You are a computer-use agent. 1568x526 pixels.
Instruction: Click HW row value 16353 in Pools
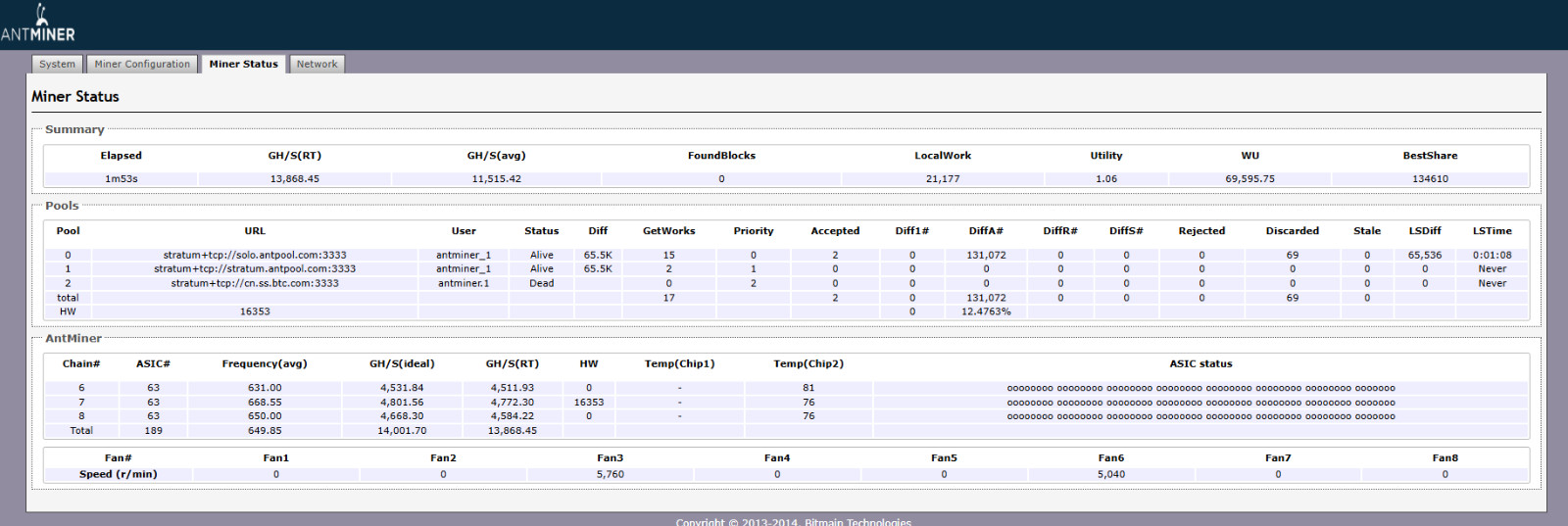point(255,311)
